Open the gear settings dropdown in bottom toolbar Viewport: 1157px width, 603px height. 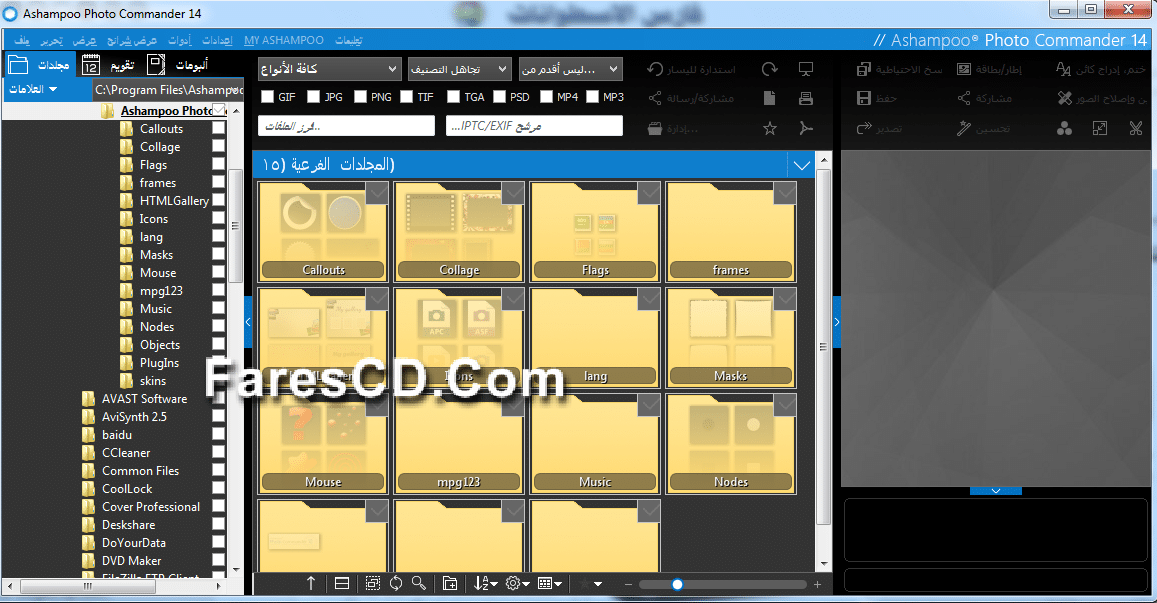(x=517, y=583)
